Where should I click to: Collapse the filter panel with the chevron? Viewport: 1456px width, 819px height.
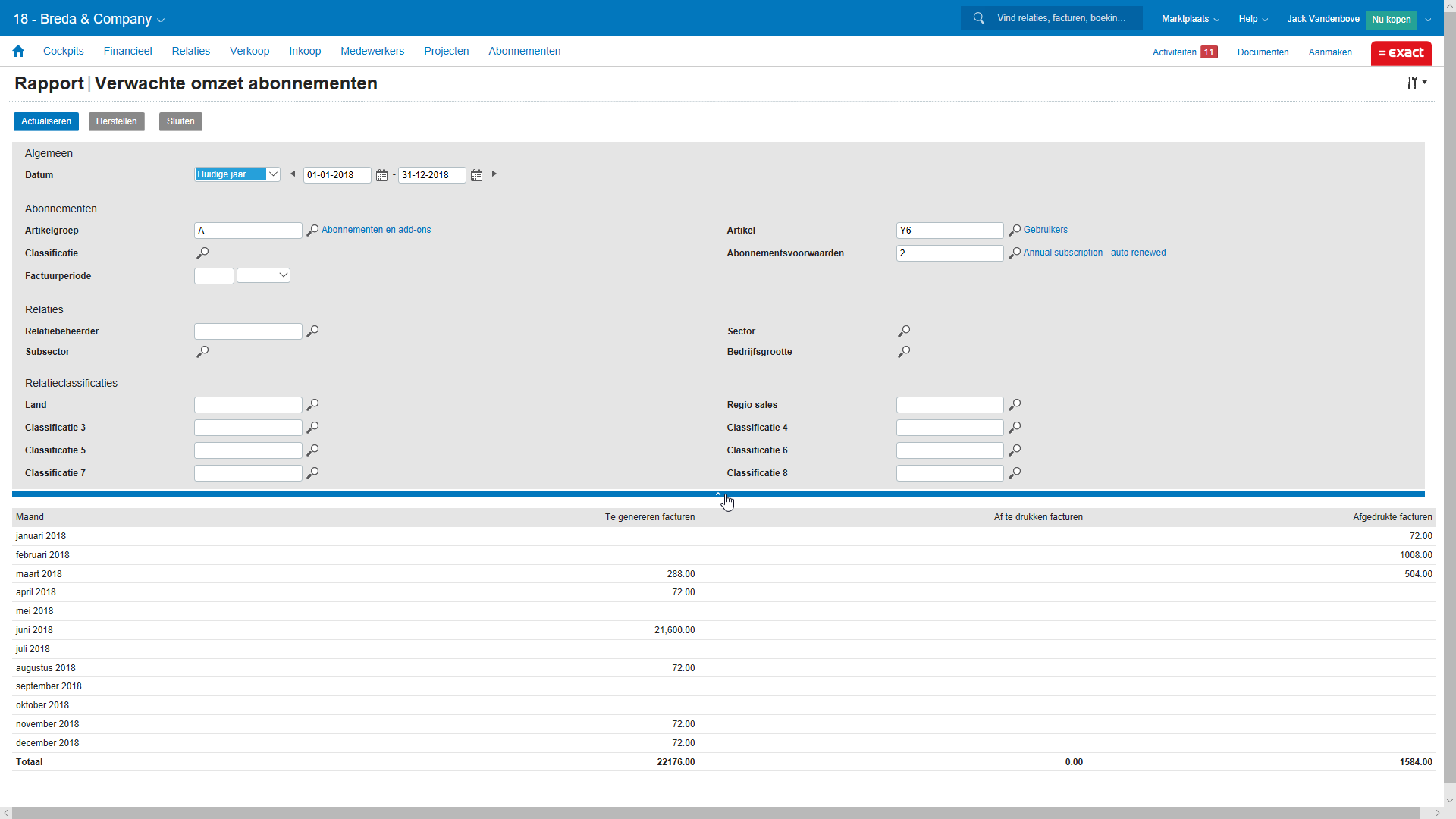[718, 494]
